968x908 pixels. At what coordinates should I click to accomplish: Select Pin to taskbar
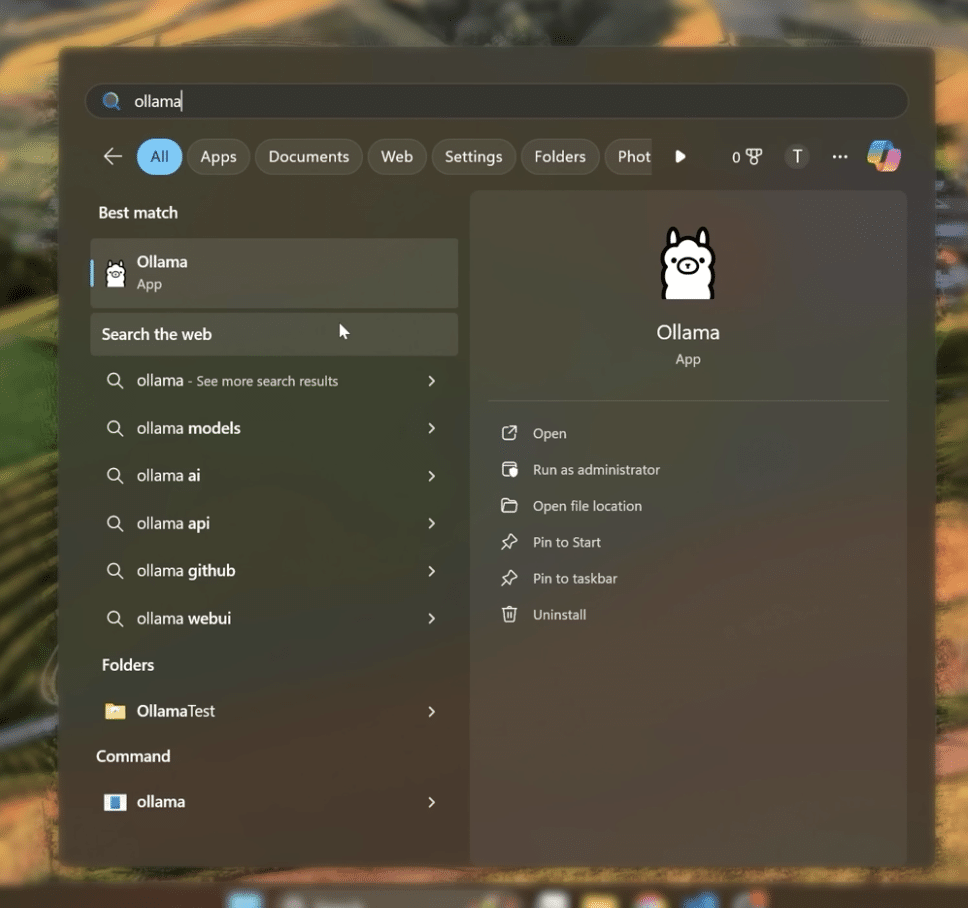pyautogui.click(x=575, y=578)
